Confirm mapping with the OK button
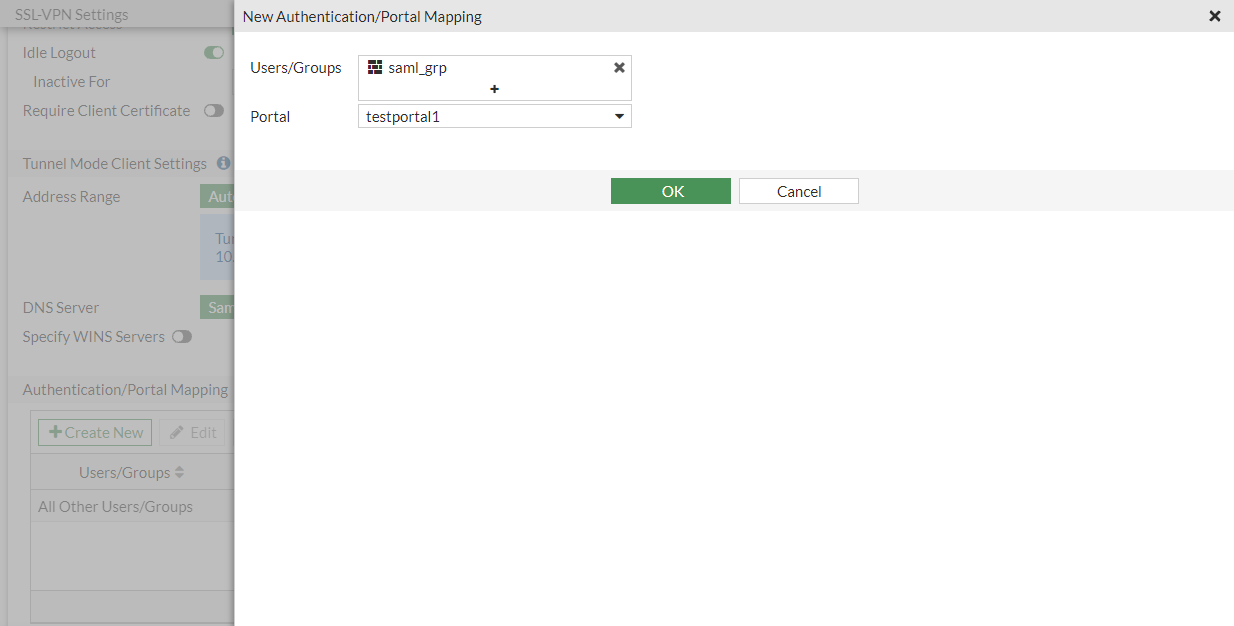The image size is (1234, 626). [x=671, y=191]
